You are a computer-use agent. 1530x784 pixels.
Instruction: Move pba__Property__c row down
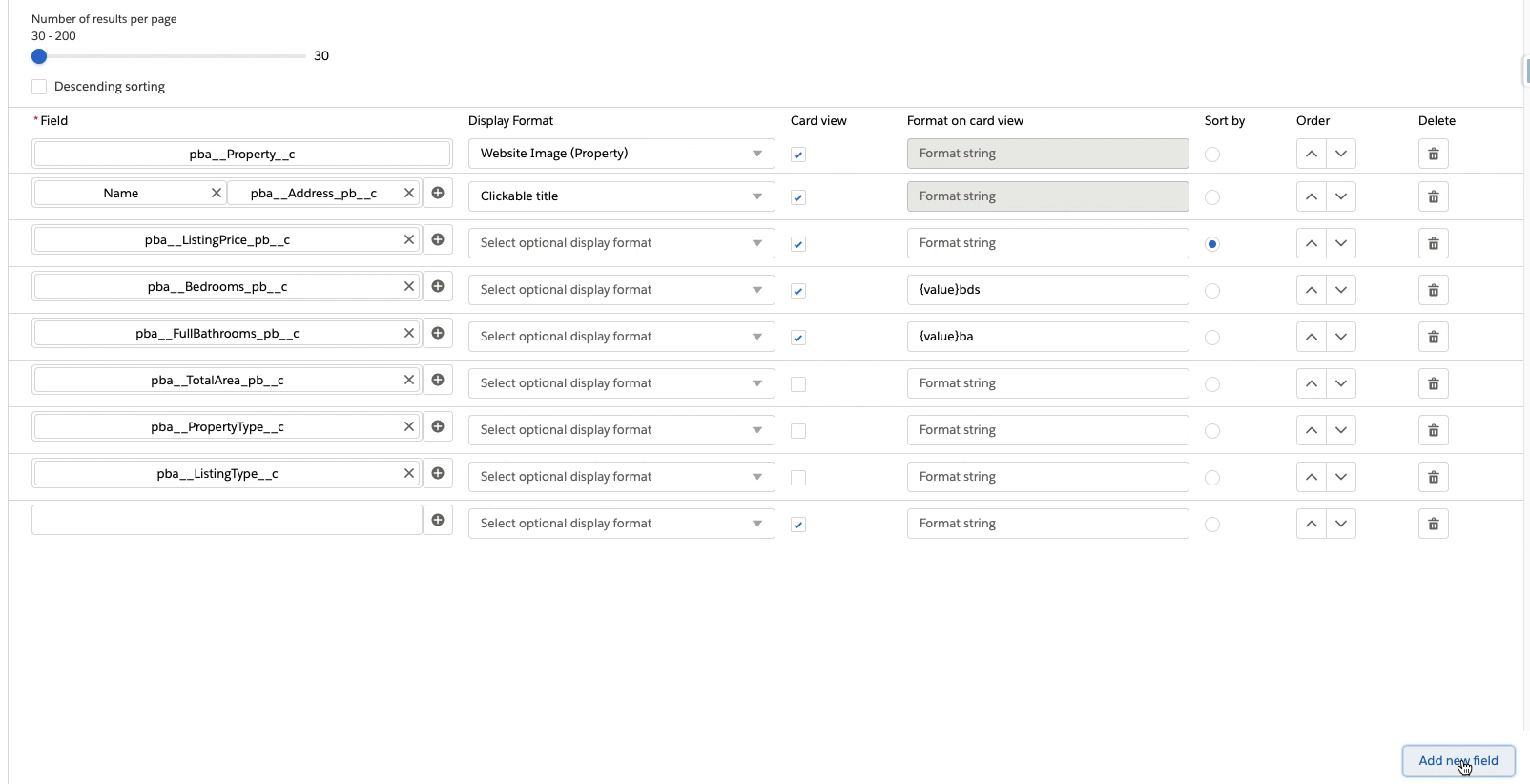(1341, 154)
